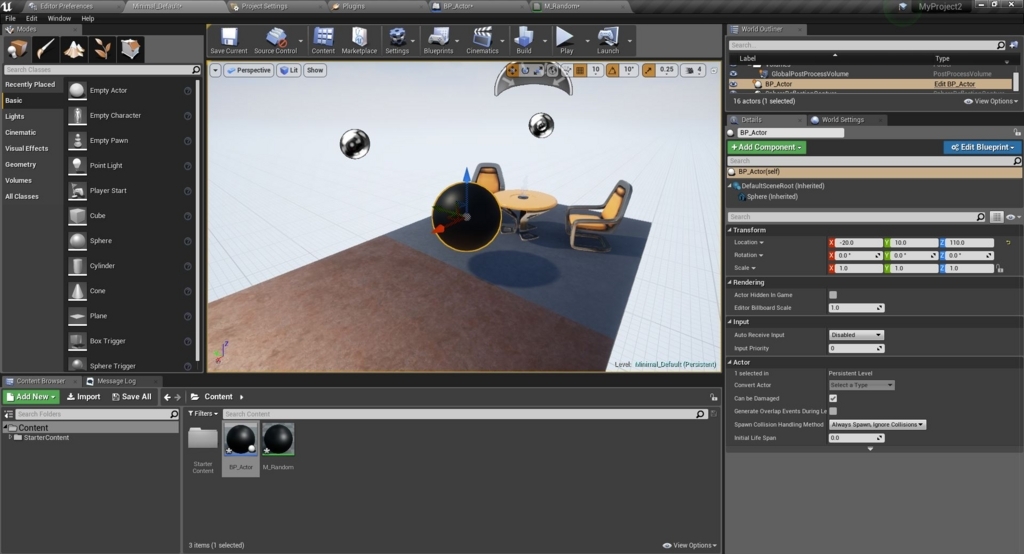The width and height of the screenshot is (1024, 554).
Task: Open the content Filters dropdown
Action: 203,414
